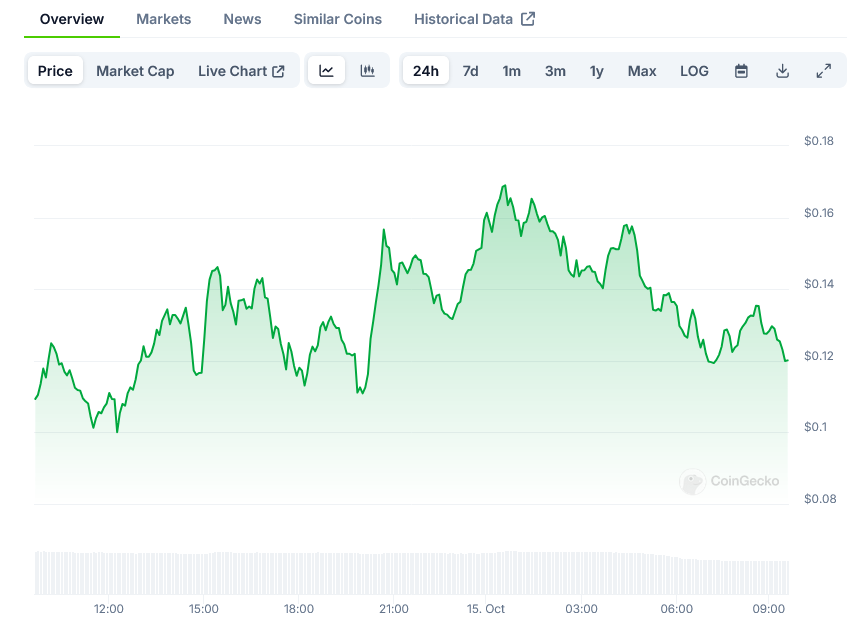847x629 pixels.
Task: Click the 21:00 time axis label
Action: point(394,609)
